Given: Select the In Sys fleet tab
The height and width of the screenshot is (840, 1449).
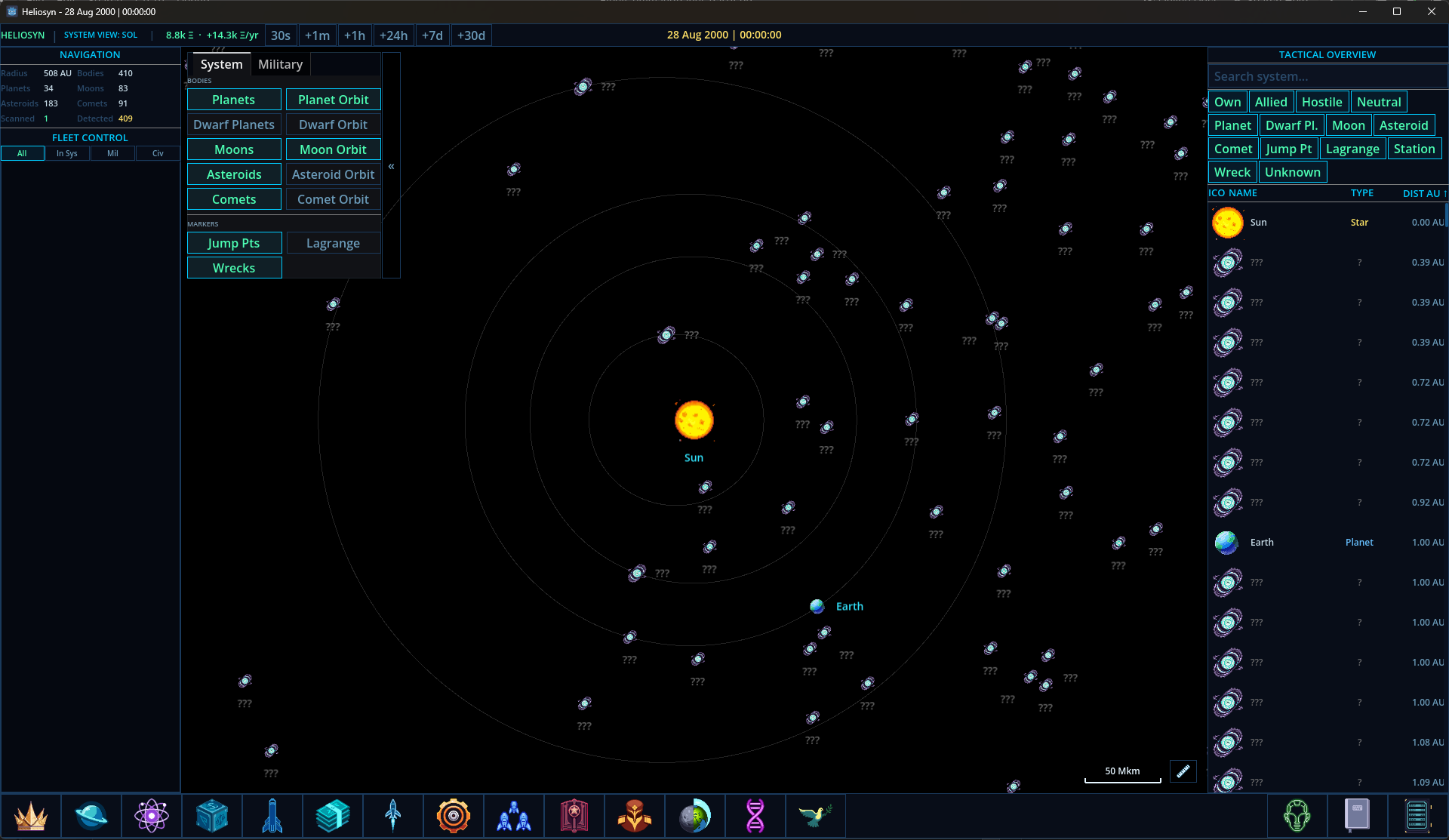Looking at the screenshot, I should coord(67,153).
